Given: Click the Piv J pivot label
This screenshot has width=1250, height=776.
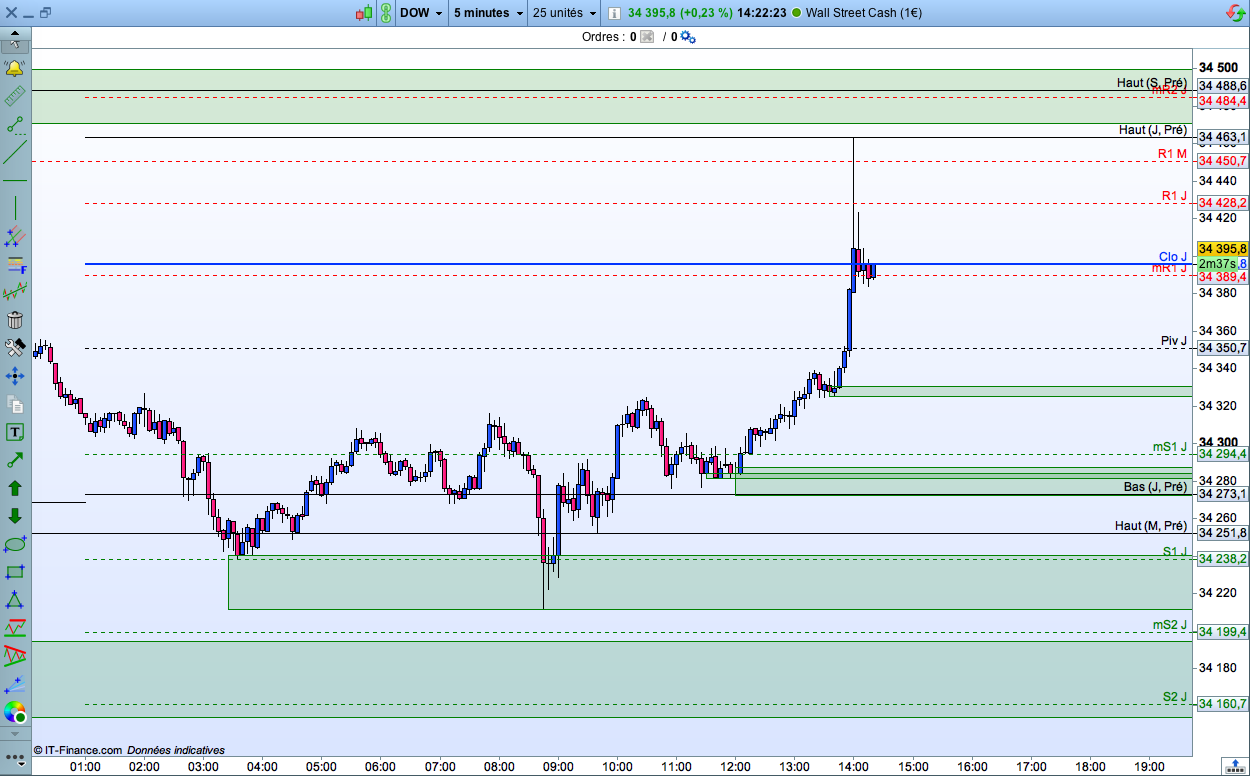Looking at the screenshot, I should [x=1174, y=341].
